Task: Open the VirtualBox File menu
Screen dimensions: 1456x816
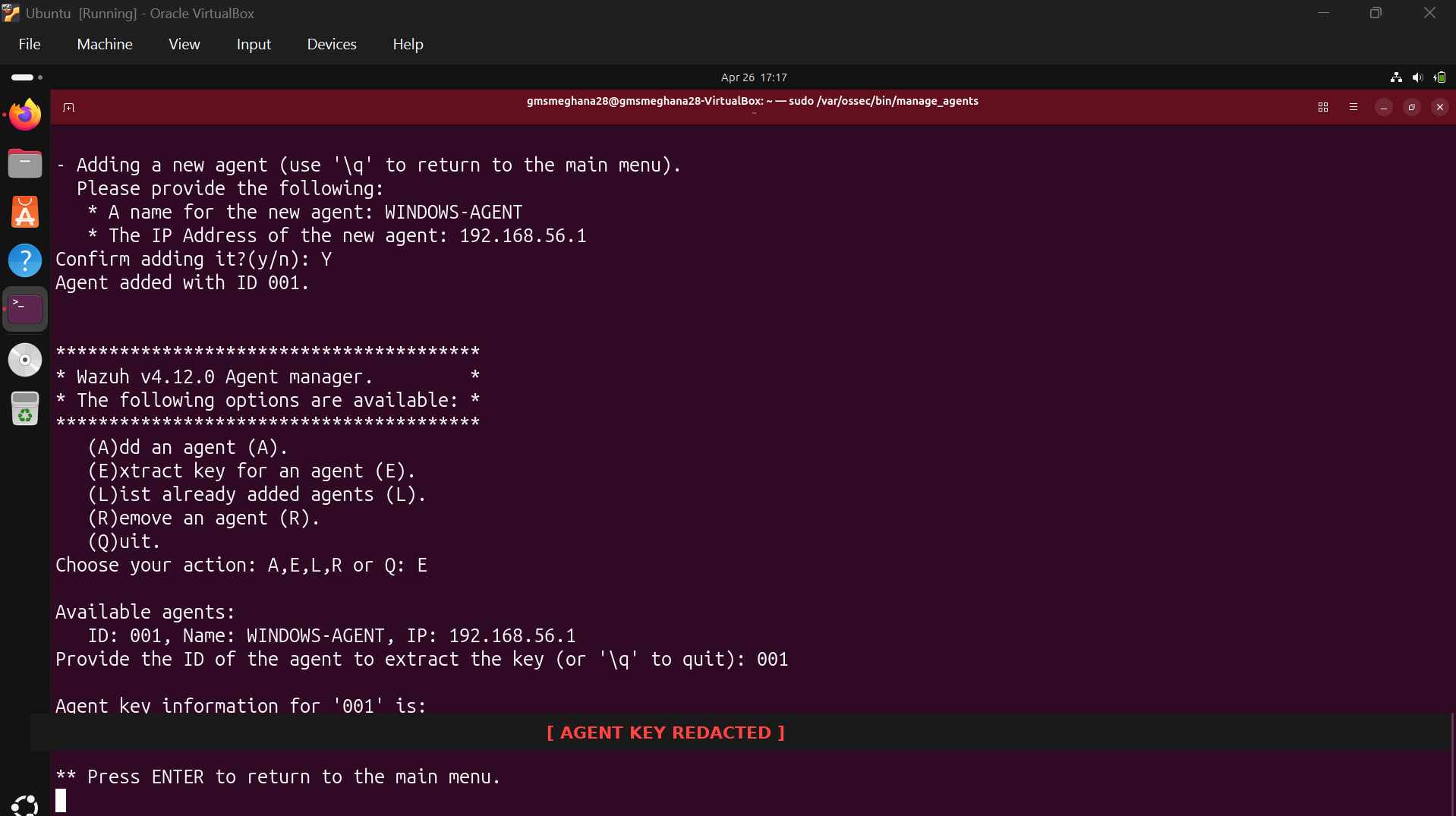Action: click(x=30, y=44)
